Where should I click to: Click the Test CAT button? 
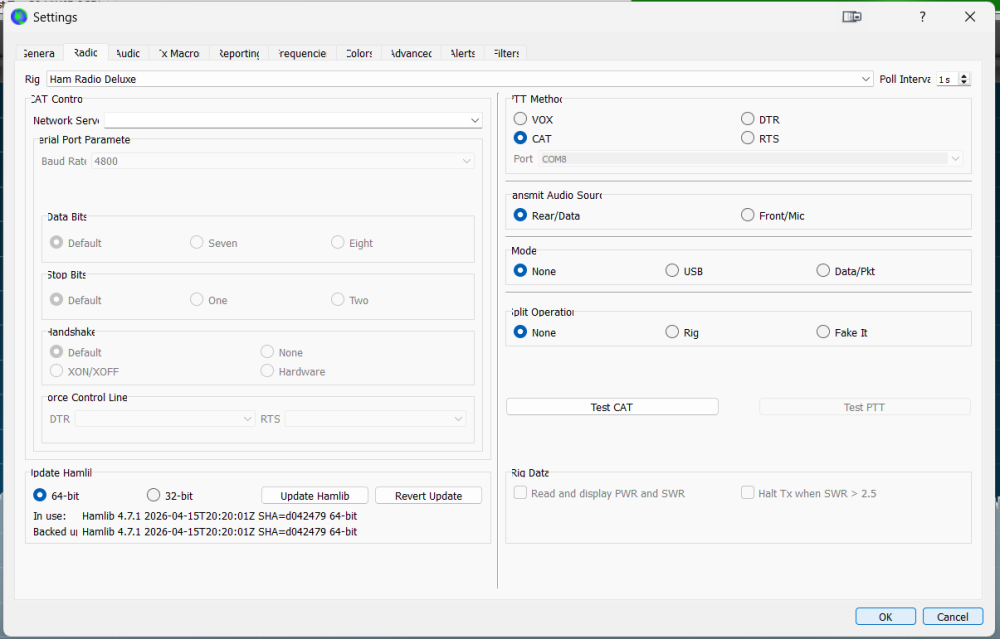pyautogui.click(x=612, y=407)
